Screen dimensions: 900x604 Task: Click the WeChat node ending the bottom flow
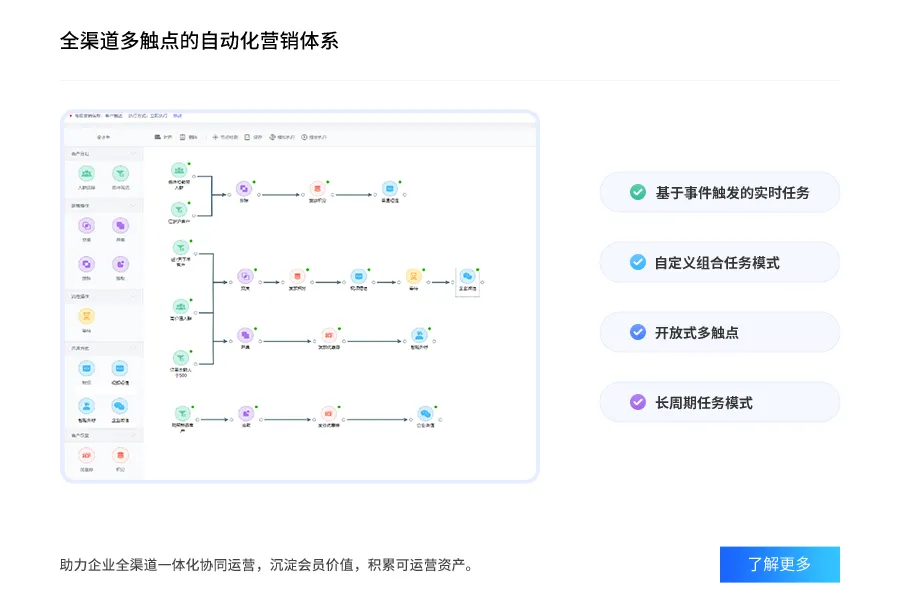coord(425,413)
